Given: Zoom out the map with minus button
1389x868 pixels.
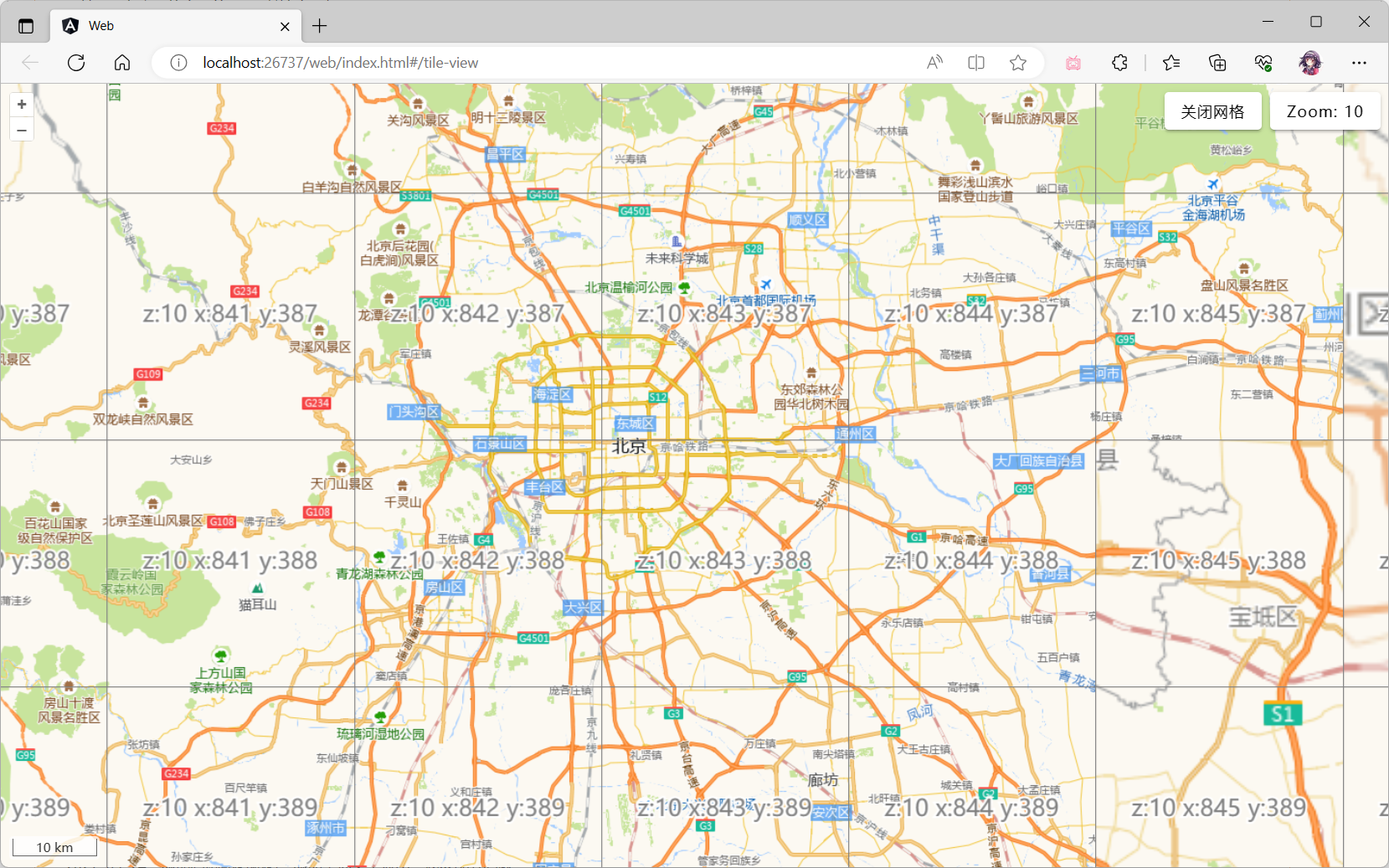Looking at the screenshot, I should click(22, 130).
